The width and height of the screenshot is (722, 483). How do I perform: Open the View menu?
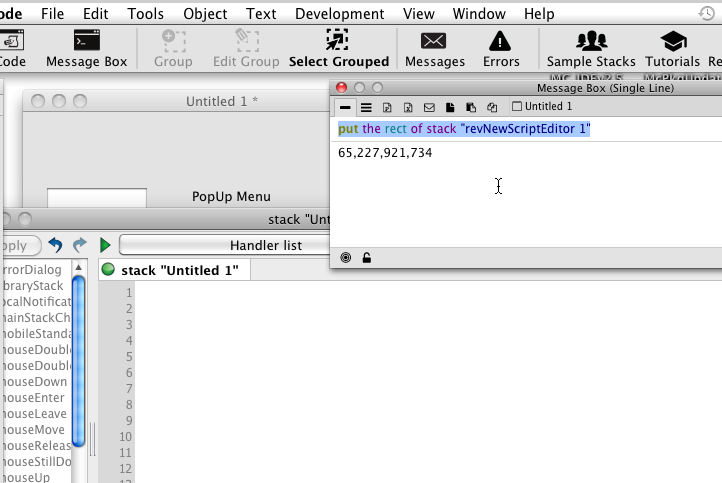coord(419,14)
